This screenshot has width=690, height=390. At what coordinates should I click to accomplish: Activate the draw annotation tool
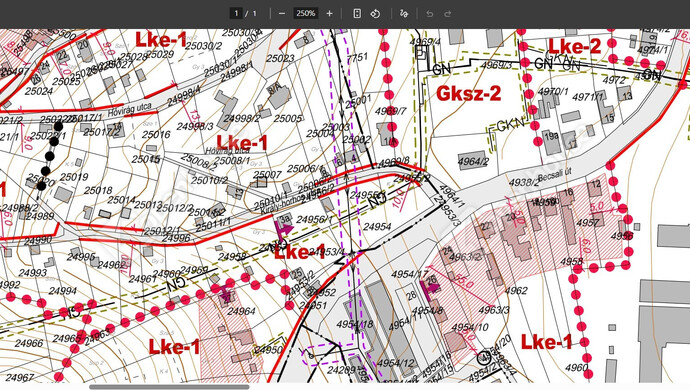(404, 14)
